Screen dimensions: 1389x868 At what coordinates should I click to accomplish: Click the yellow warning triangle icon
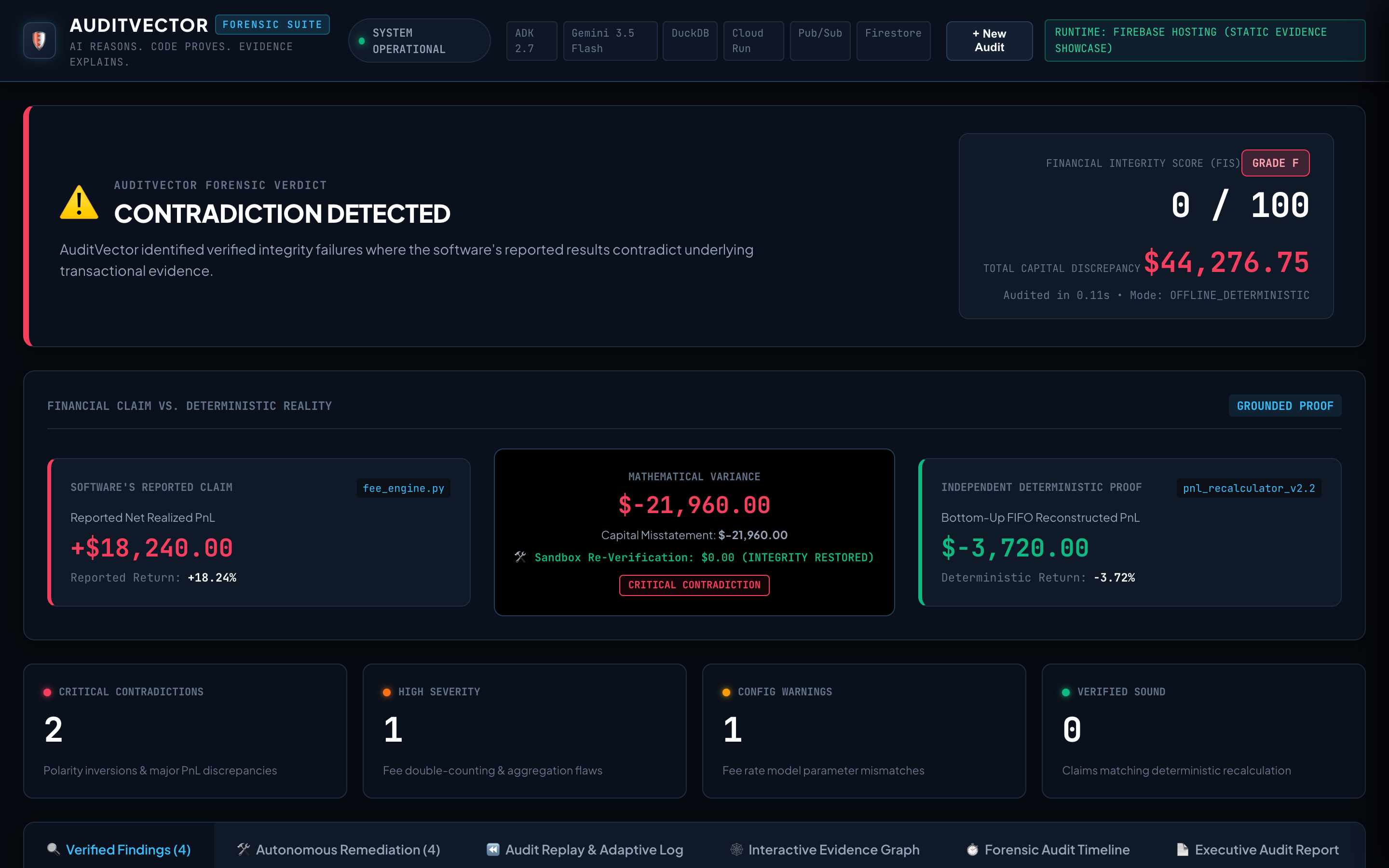79,203
